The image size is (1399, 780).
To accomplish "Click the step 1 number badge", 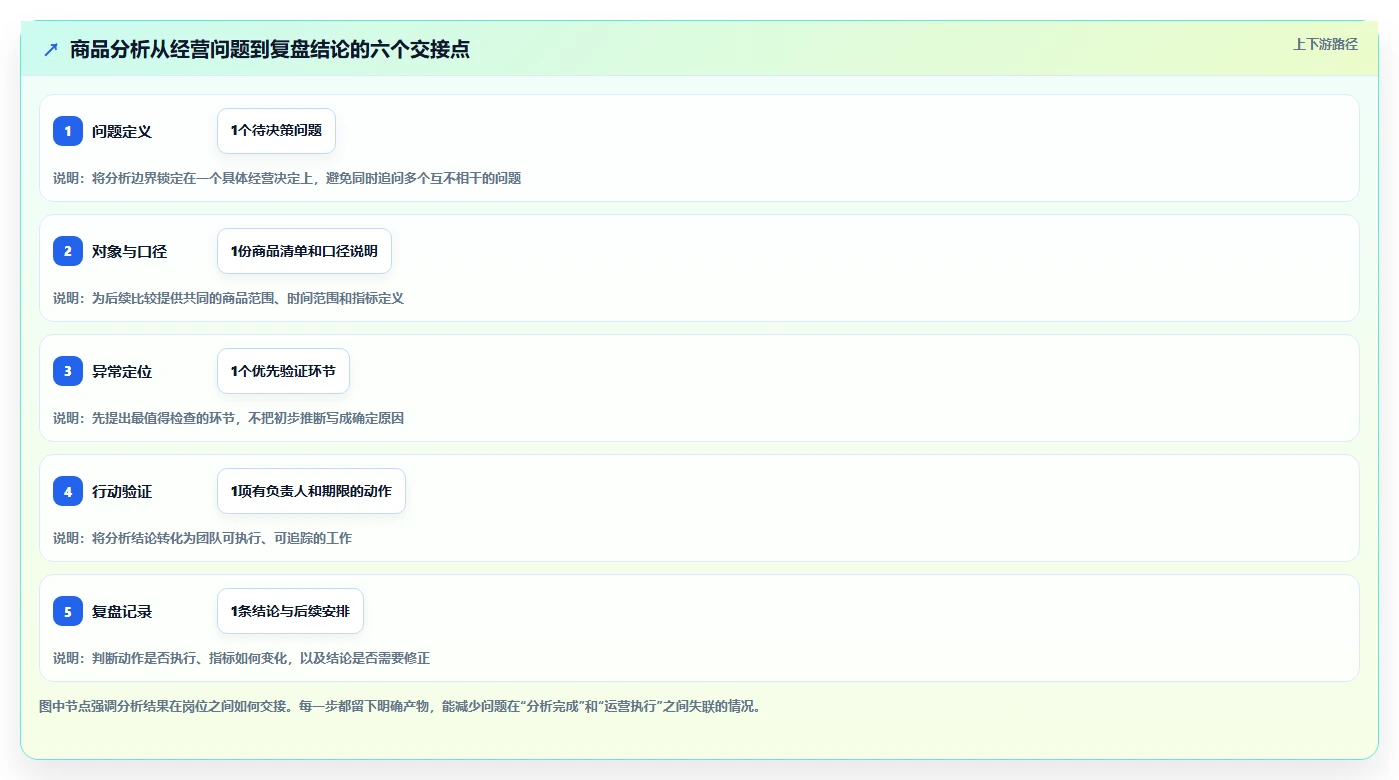I will click(x=68, y=131).
